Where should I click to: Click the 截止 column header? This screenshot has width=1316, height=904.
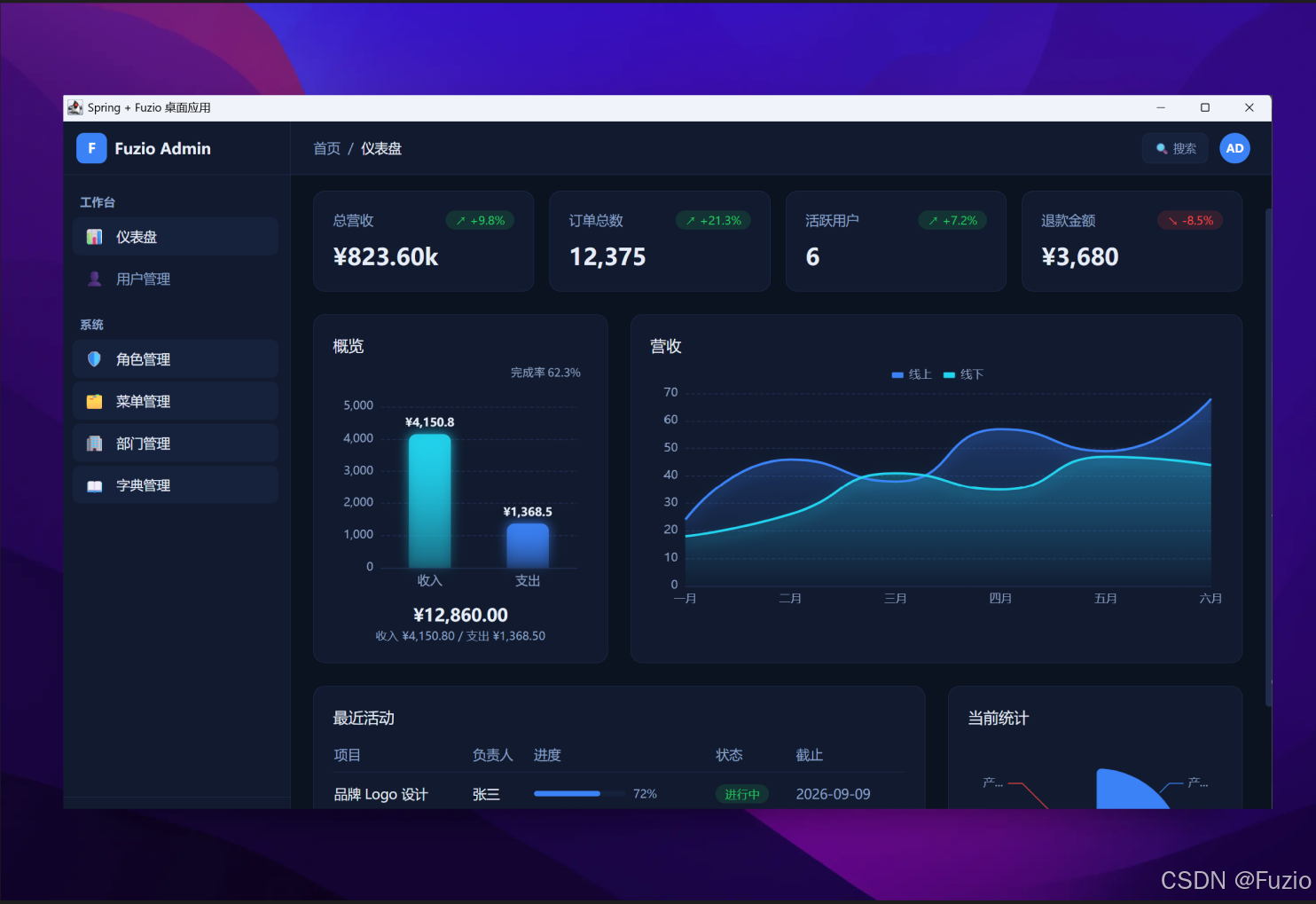click(x=809, y=755)
